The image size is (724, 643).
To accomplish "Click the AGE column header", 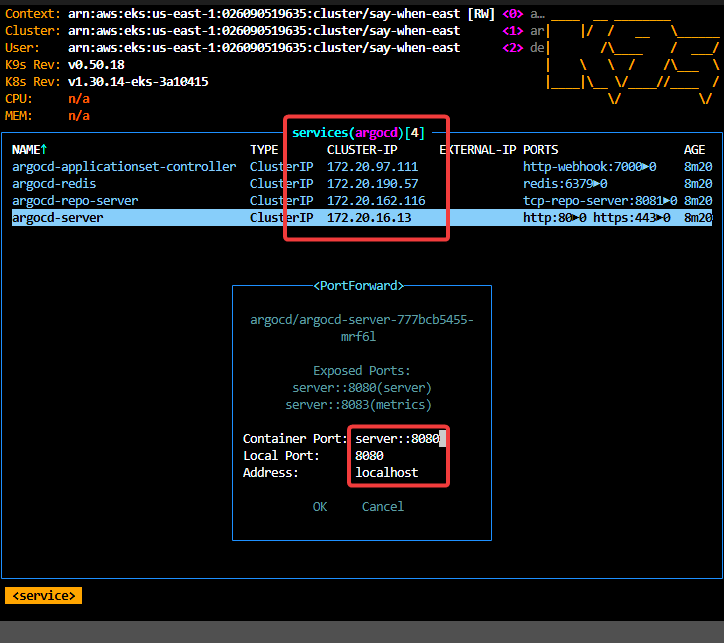I will tap(694, 150).
